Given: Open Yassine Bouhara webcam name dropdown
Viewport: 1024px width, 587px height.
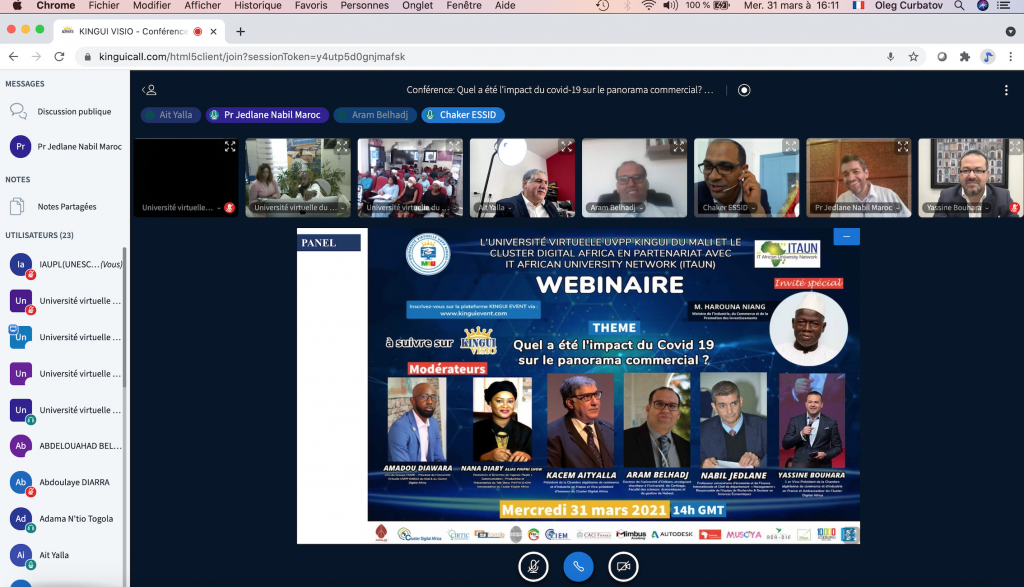Looking at the screenshot, I should click(x=957, y=208).
